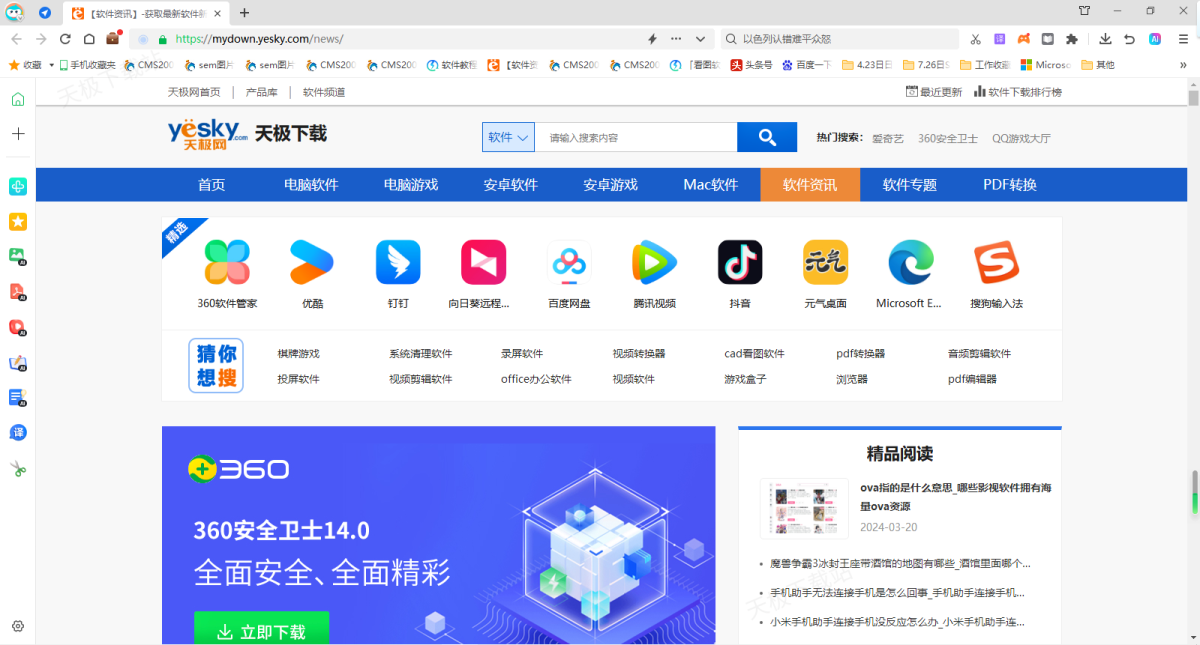Open the scissors screenshot tool in sidebar
This screenshot has width=1200, height=645.
pyautogui.click(x=17, y=469)
